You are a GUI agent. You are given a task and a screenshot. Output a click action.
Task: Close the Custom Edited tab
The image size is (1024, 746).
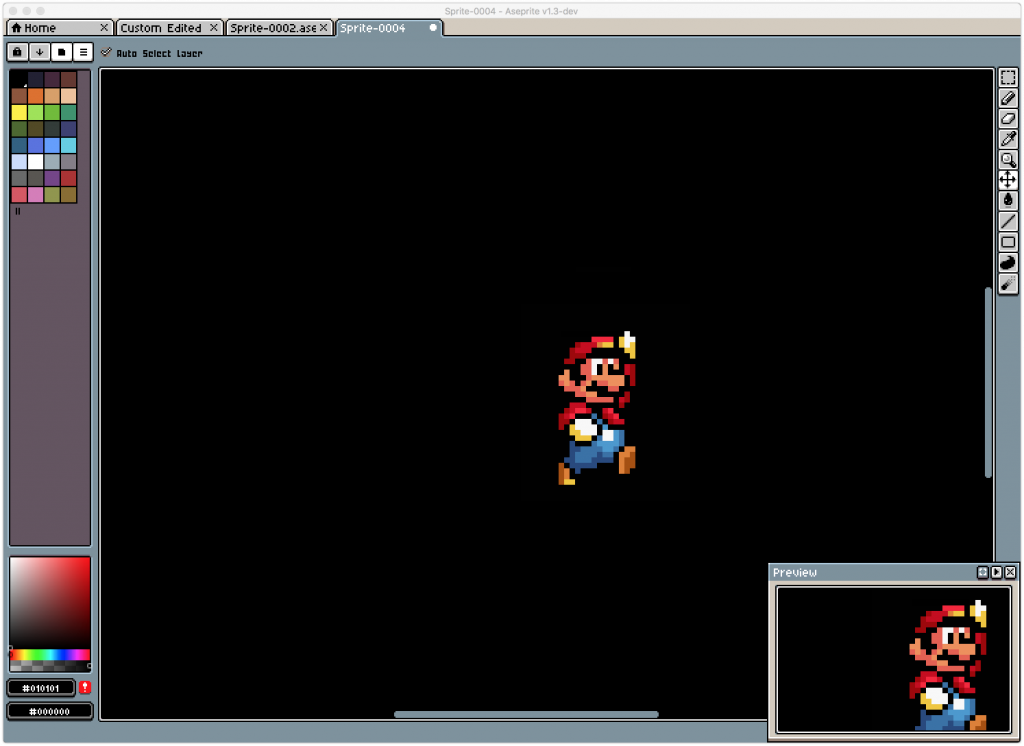pos(214,27)
